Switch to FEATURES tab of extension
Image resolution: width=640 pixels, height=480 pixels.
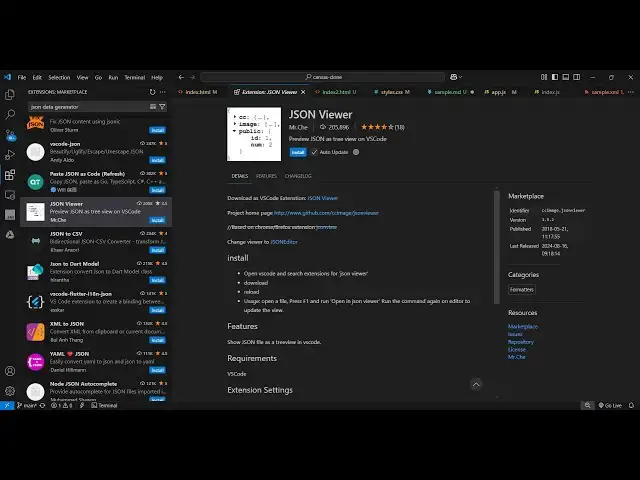(266, 176)
